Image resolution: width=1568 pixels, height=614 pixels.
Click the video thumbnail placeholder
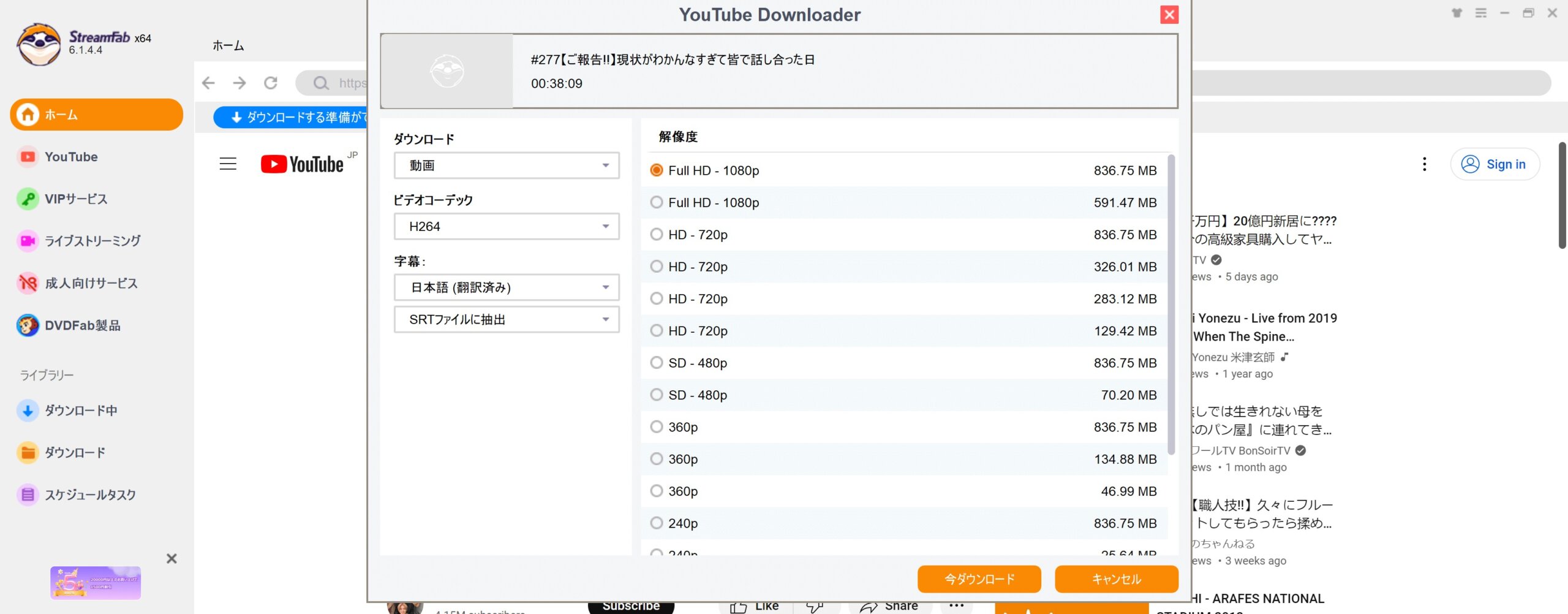click(447, 71)
